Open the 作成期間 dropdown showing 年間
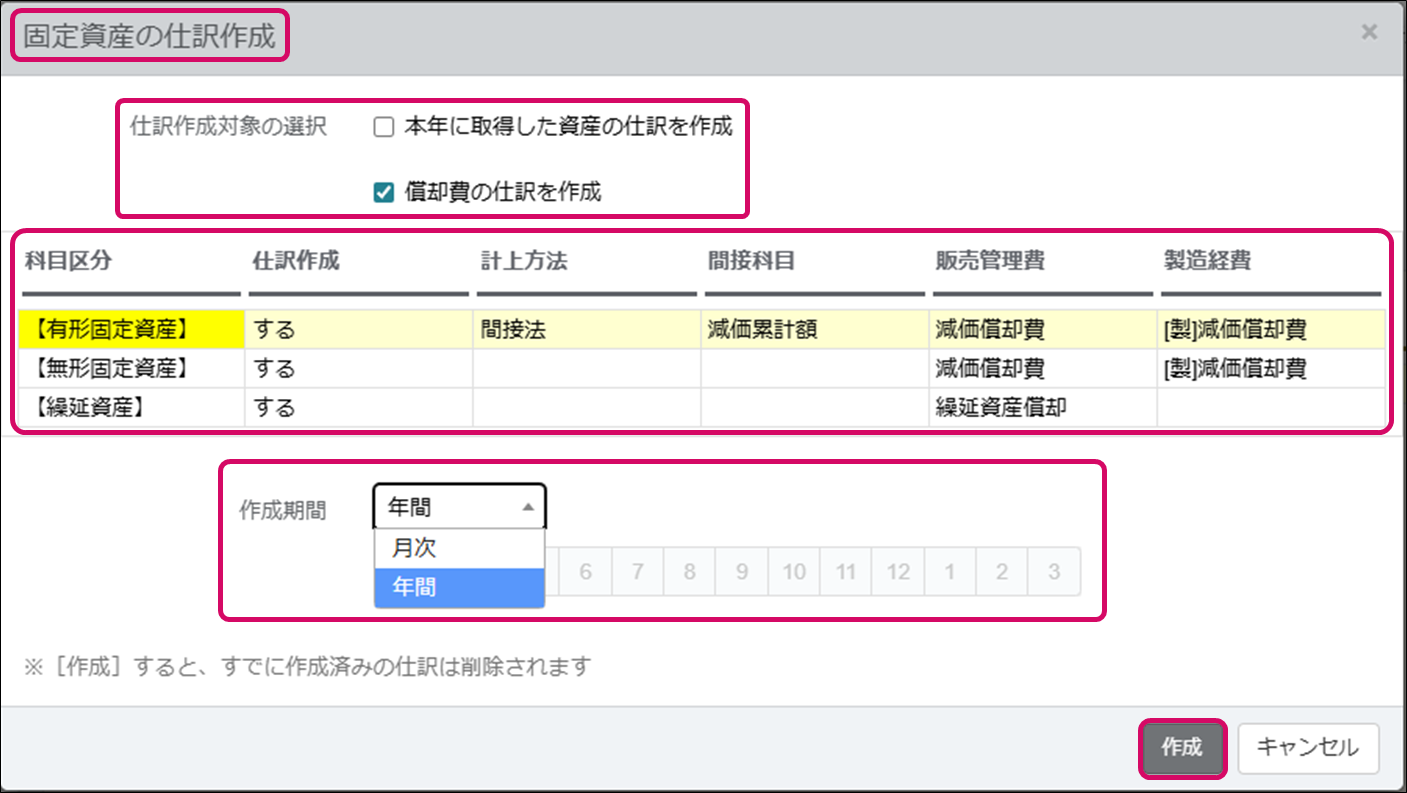Screen dimensions: 1407x793 pos(460,508)
